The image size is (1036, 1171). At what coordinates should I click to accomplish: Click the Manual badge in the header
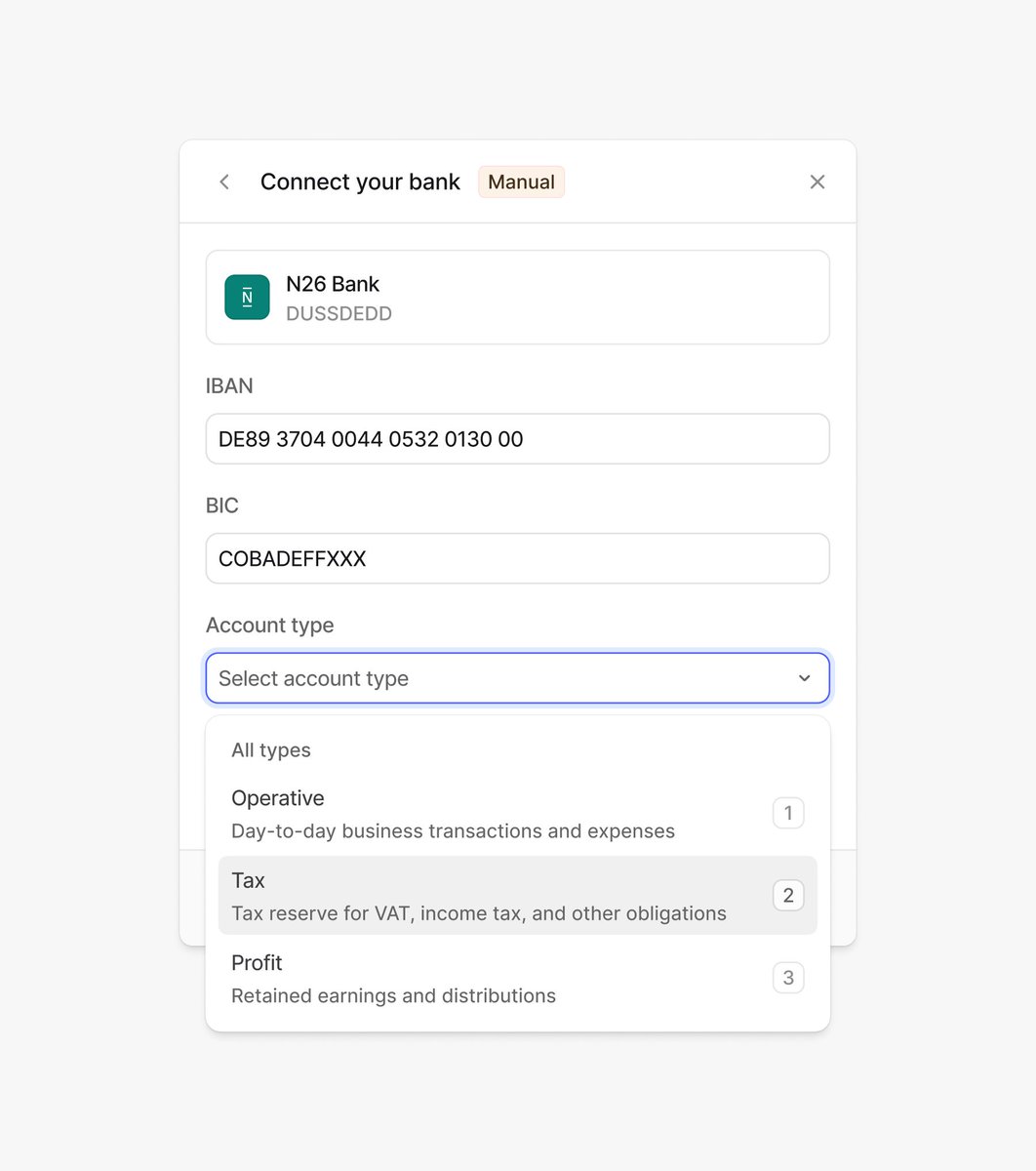(521, 182)
